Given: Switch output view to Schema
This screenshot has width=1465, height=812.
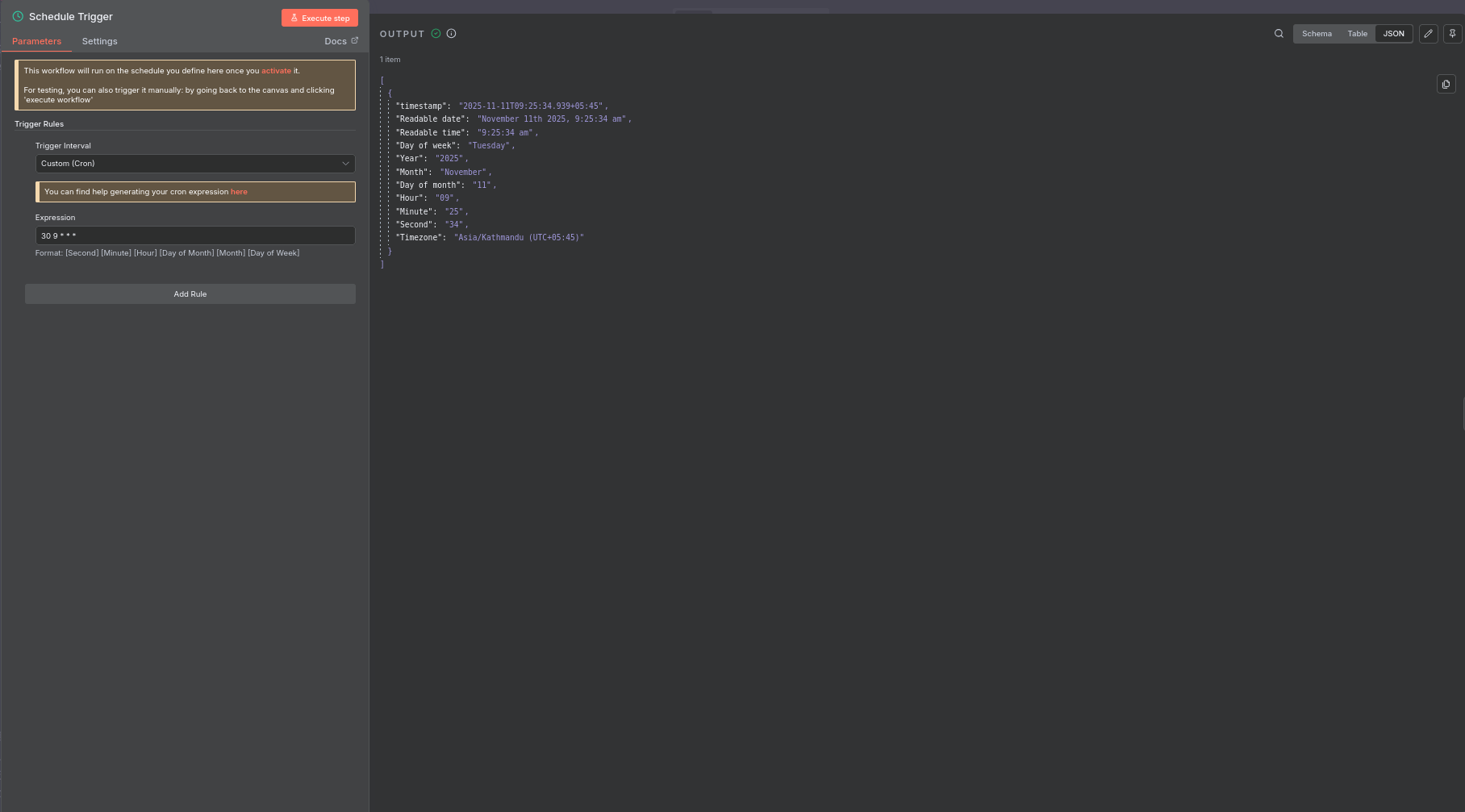Looking at the screenshot, I should coord(1317,34).
